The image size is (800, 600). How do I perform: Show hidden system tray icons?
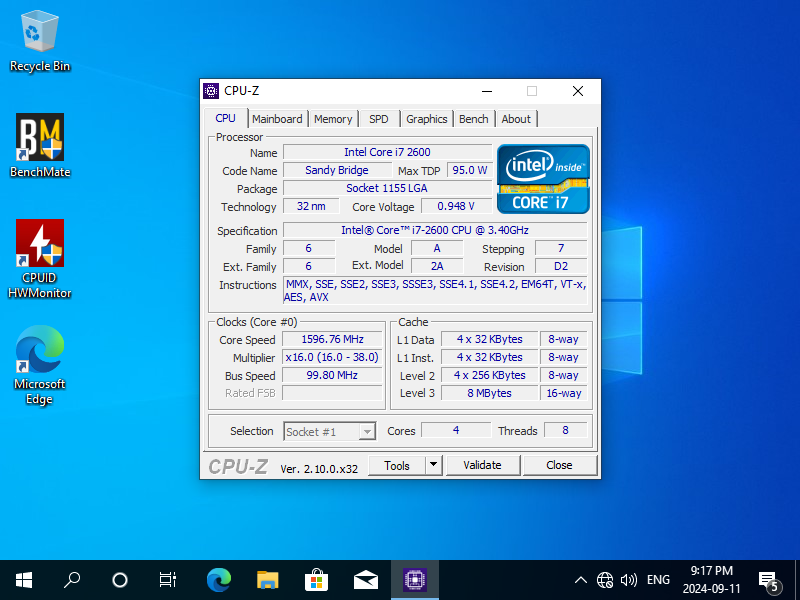(581, 580)
